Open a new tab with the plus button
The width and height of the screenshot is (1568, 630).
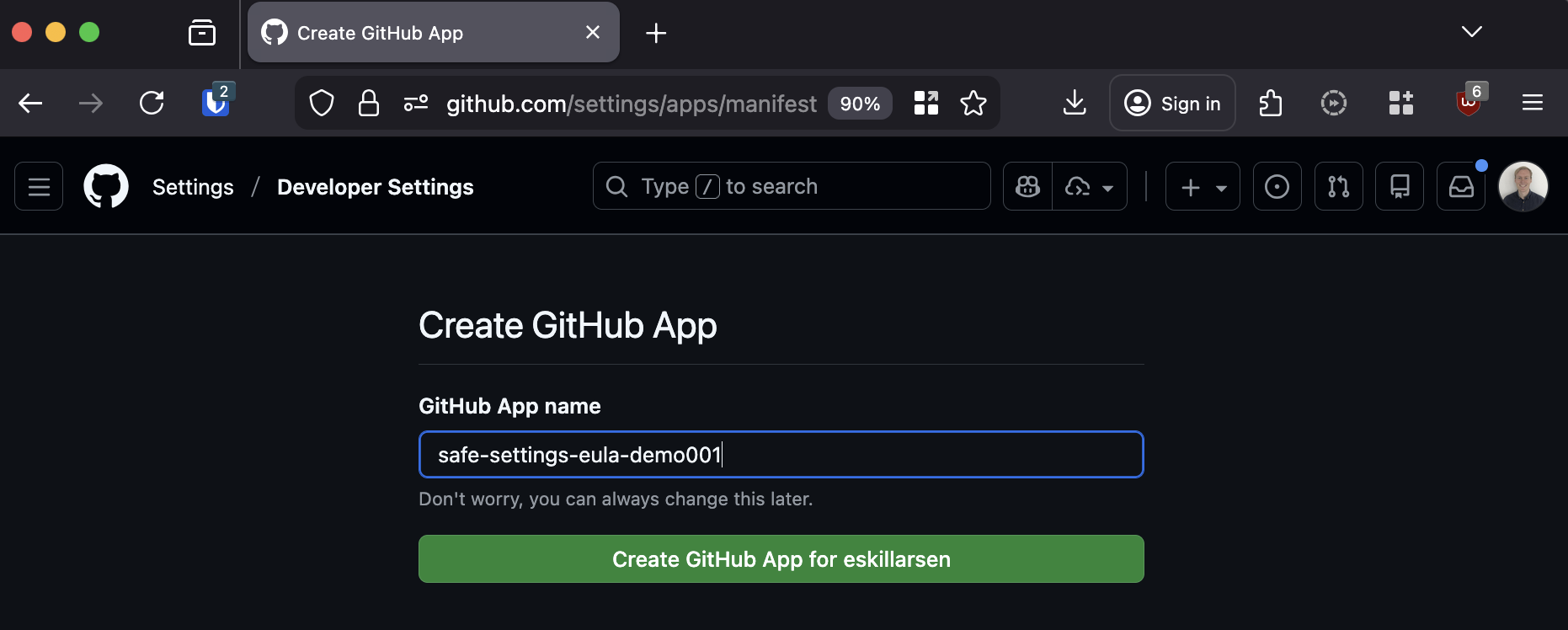(656, 33)
